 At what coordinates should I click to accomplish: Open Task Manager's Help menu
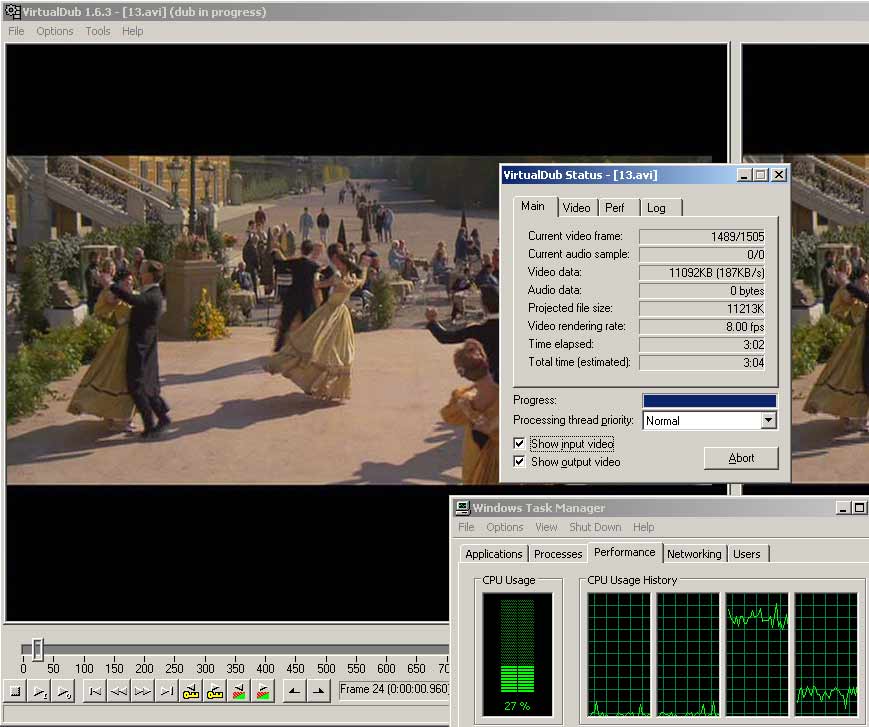click(x=643, y=527)
